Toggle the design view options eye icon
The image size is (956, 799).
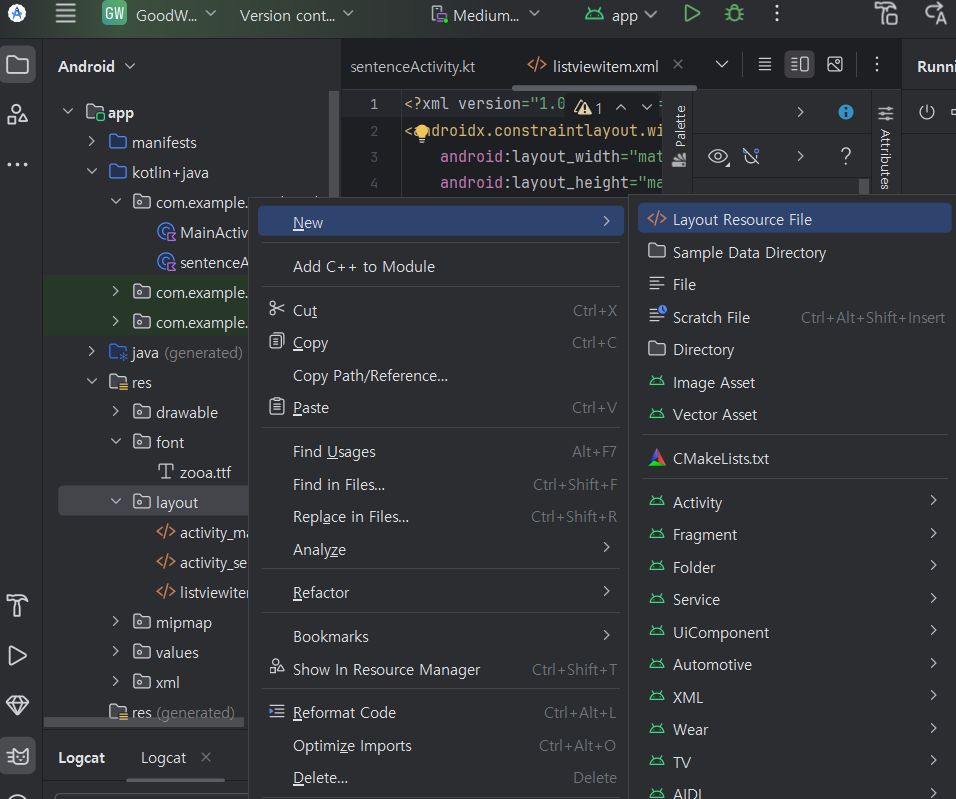[719, 157]
